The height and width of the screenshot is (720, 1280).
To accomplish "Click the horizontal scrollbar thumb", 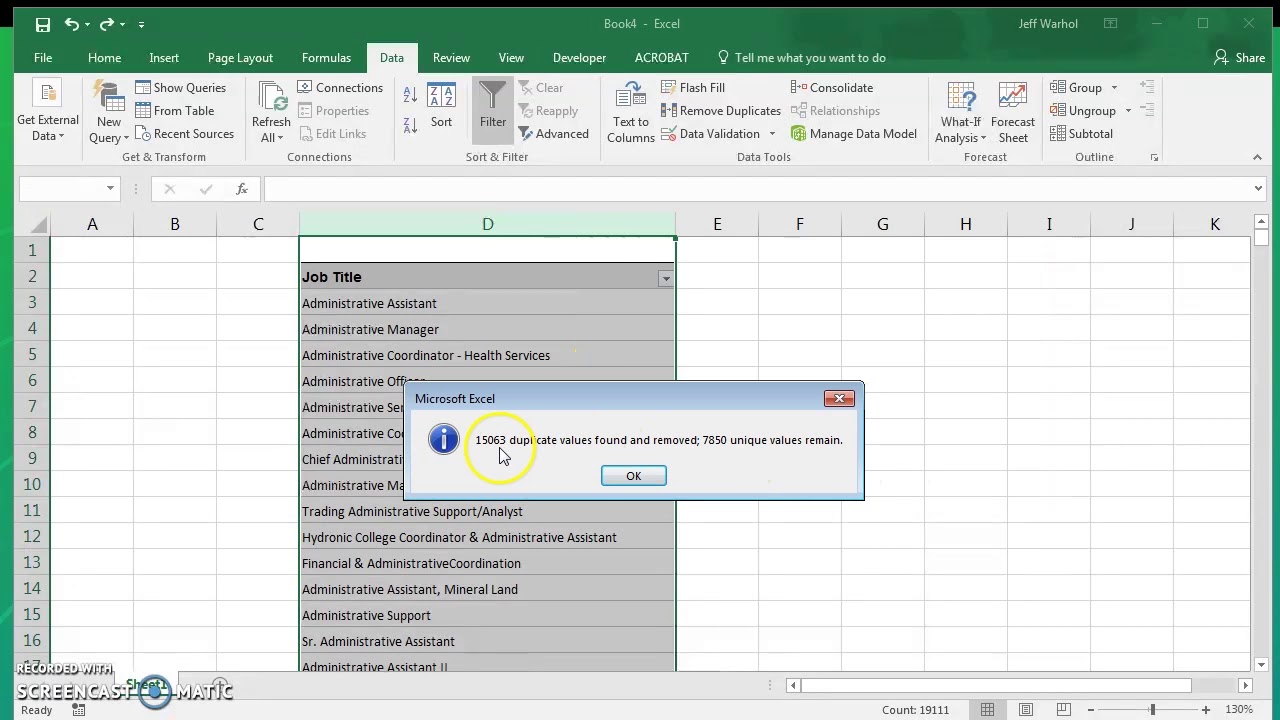I will [996, 685].
